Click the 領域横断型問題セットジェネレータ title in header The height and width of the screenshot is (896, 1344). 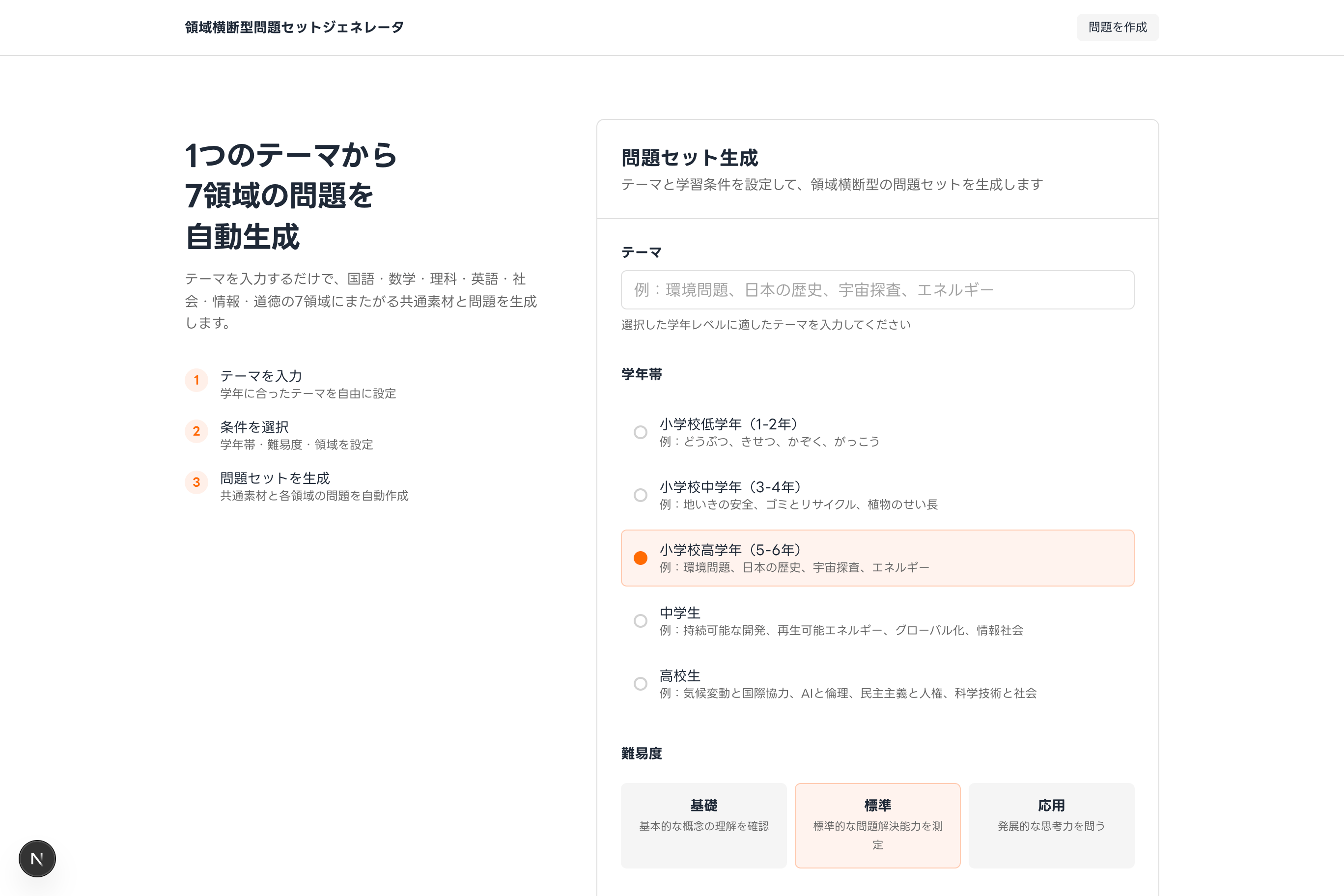(293, 27)
